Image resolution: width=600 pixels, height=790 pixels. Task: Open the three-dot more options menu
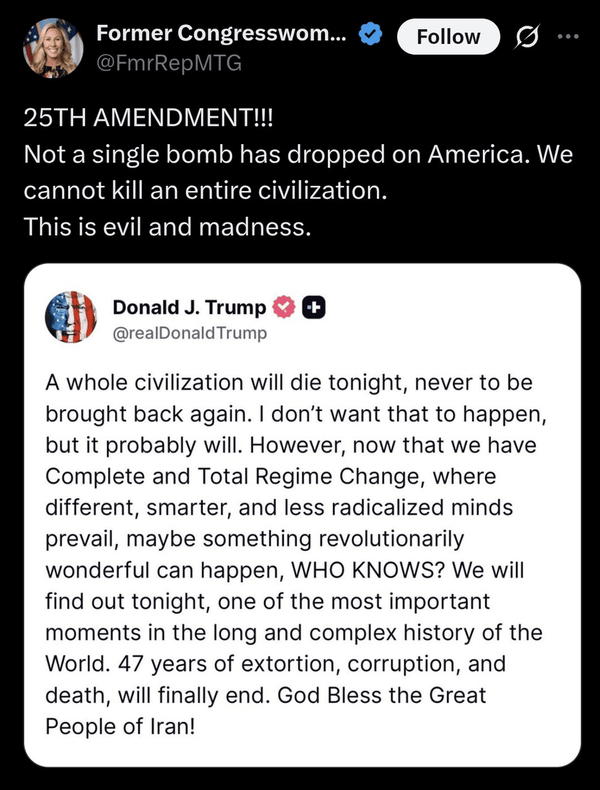click(x=569, y=36)
